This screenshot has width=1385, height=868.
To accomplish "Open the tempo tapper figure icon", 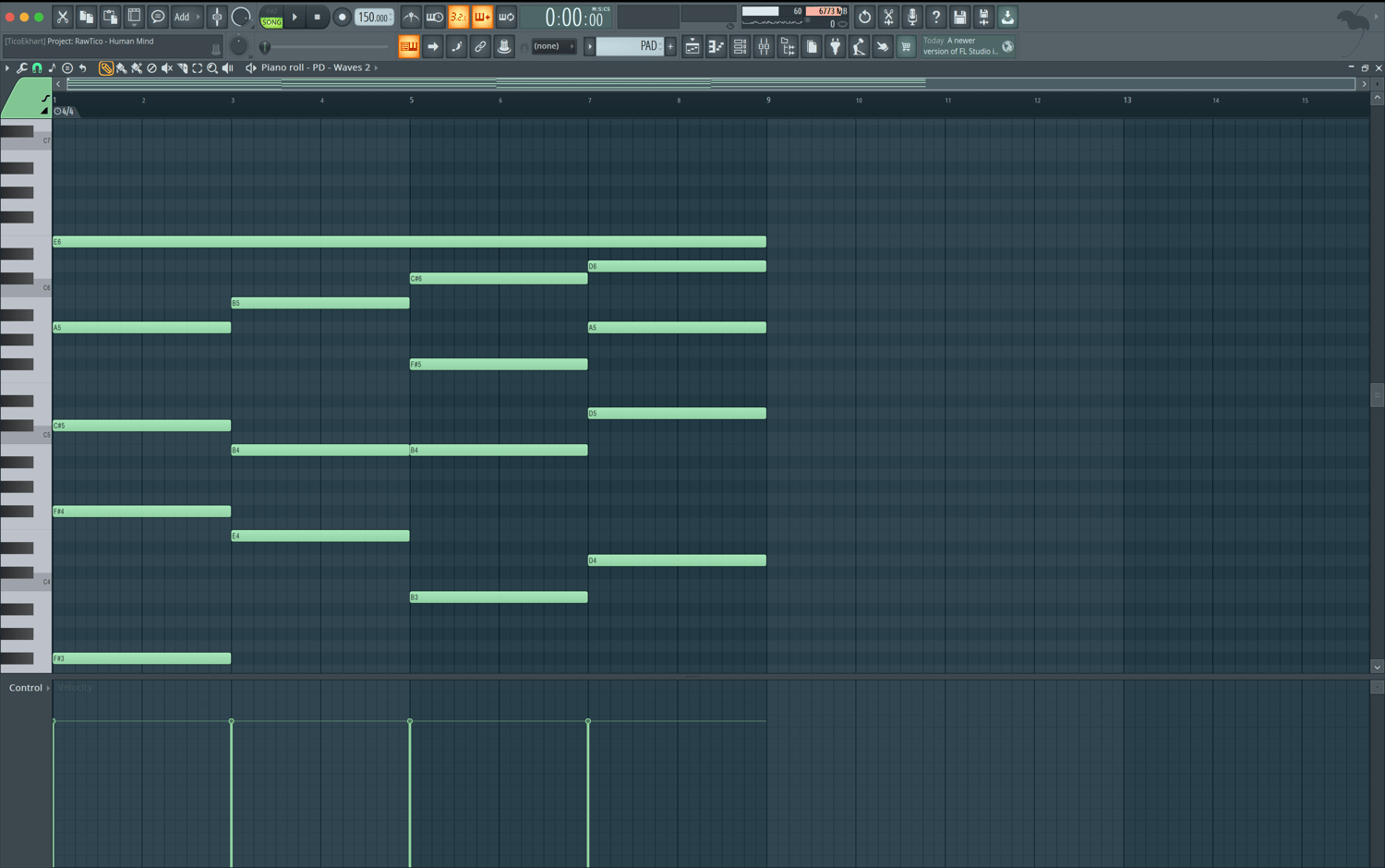I will pos(859,46).
